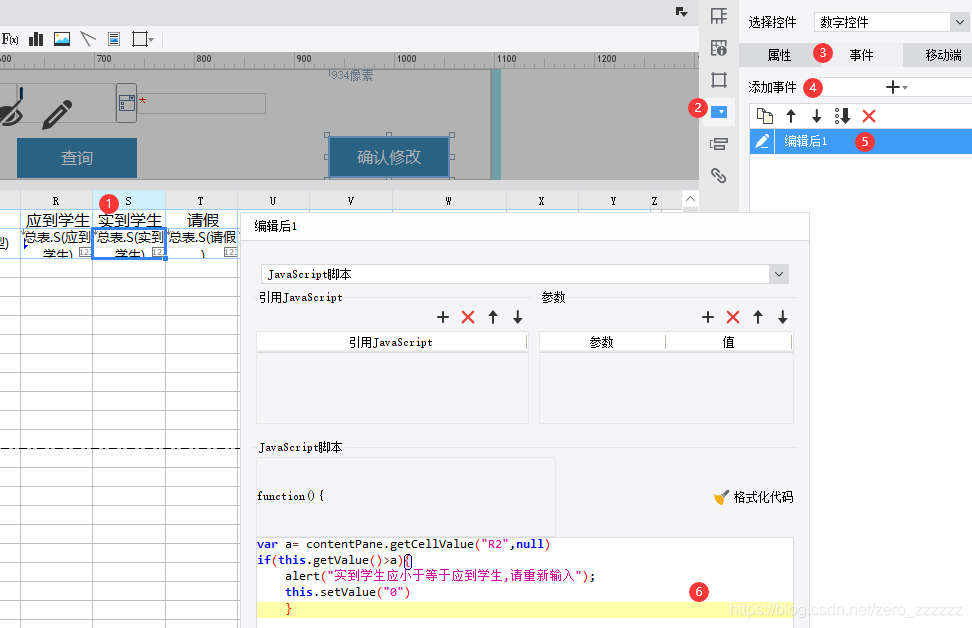Open the cell attributes panel icon
The image size is (972, 628).
pyautogui.click(x=719, y=16)
